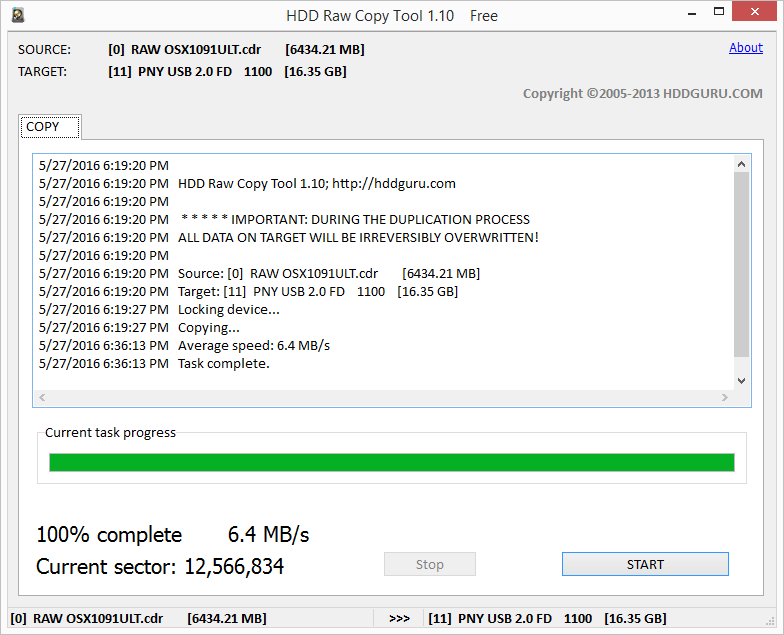Click the status bar target 'PNY USB 2.0 FD'

(505, 618)
